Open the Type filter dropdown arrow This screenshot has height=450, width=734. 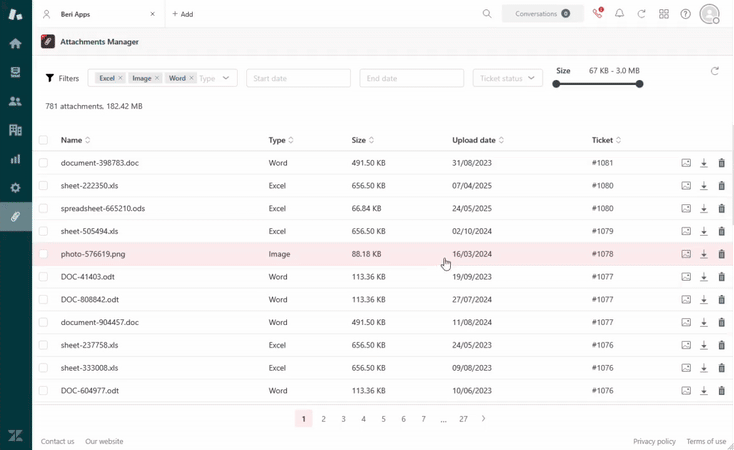[x=226, y=78]
